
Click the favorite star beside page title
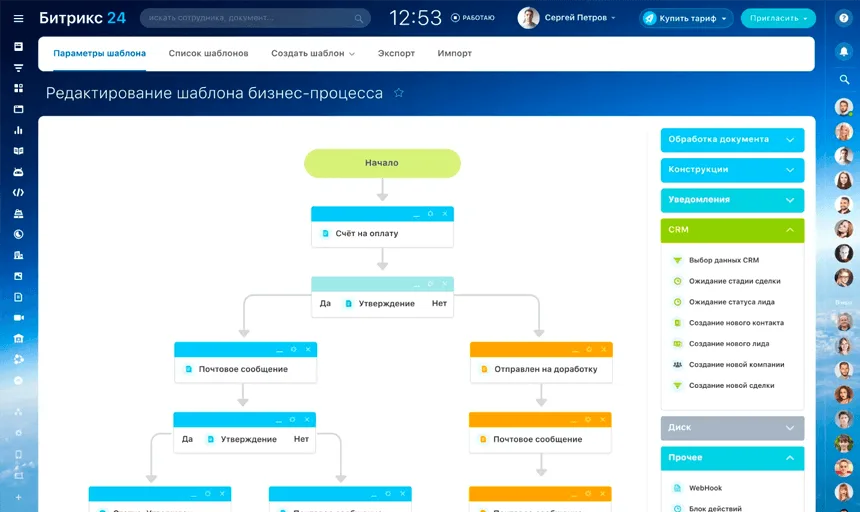tap(399, 93)
